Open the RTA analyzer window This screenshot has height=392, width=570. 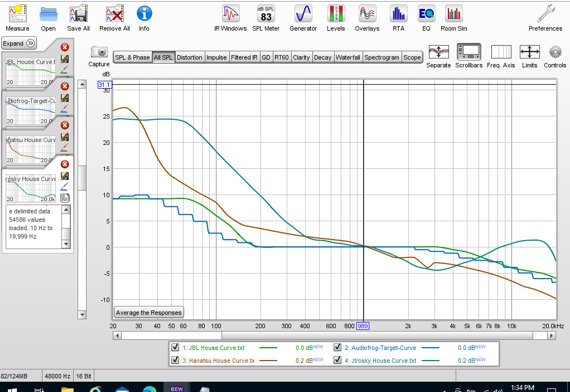coord(398,18)
